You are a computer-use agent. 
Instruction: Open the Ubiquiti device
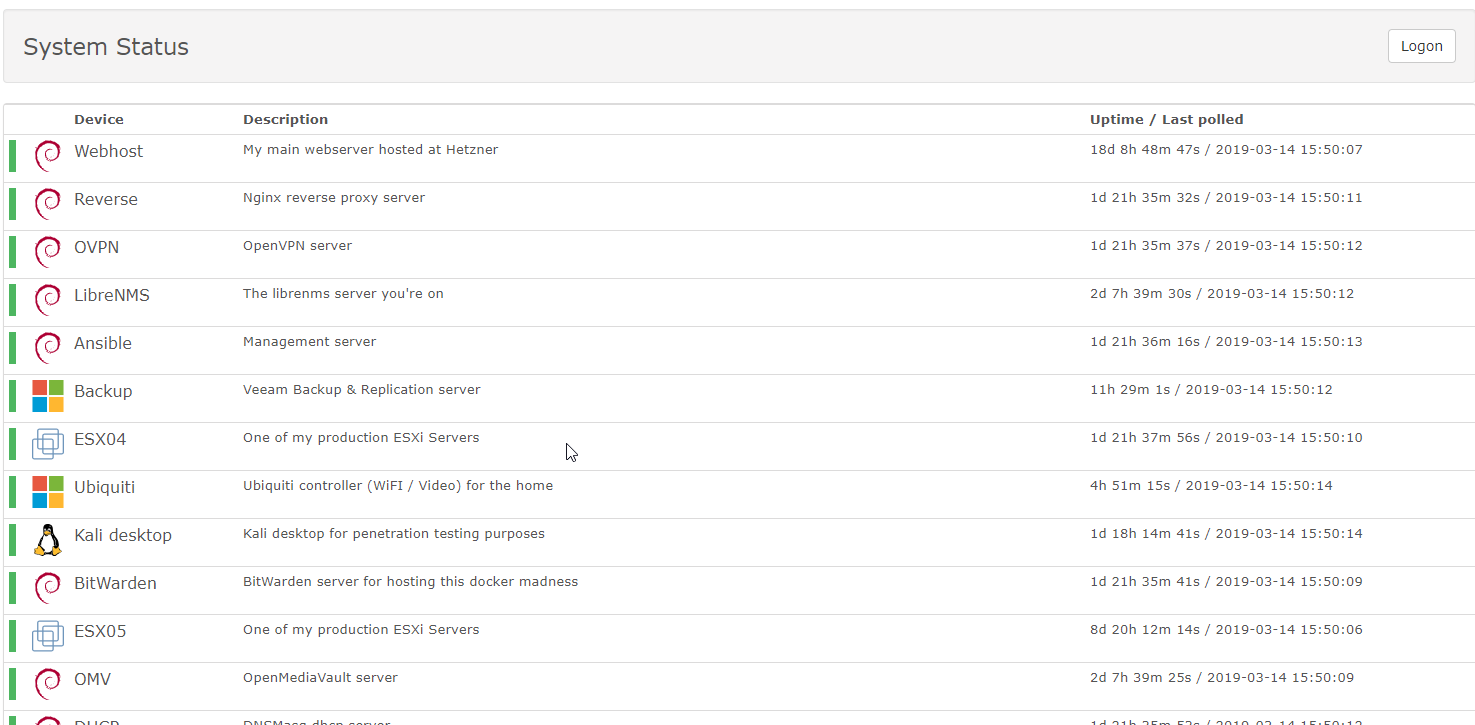[x=104, y=487]
